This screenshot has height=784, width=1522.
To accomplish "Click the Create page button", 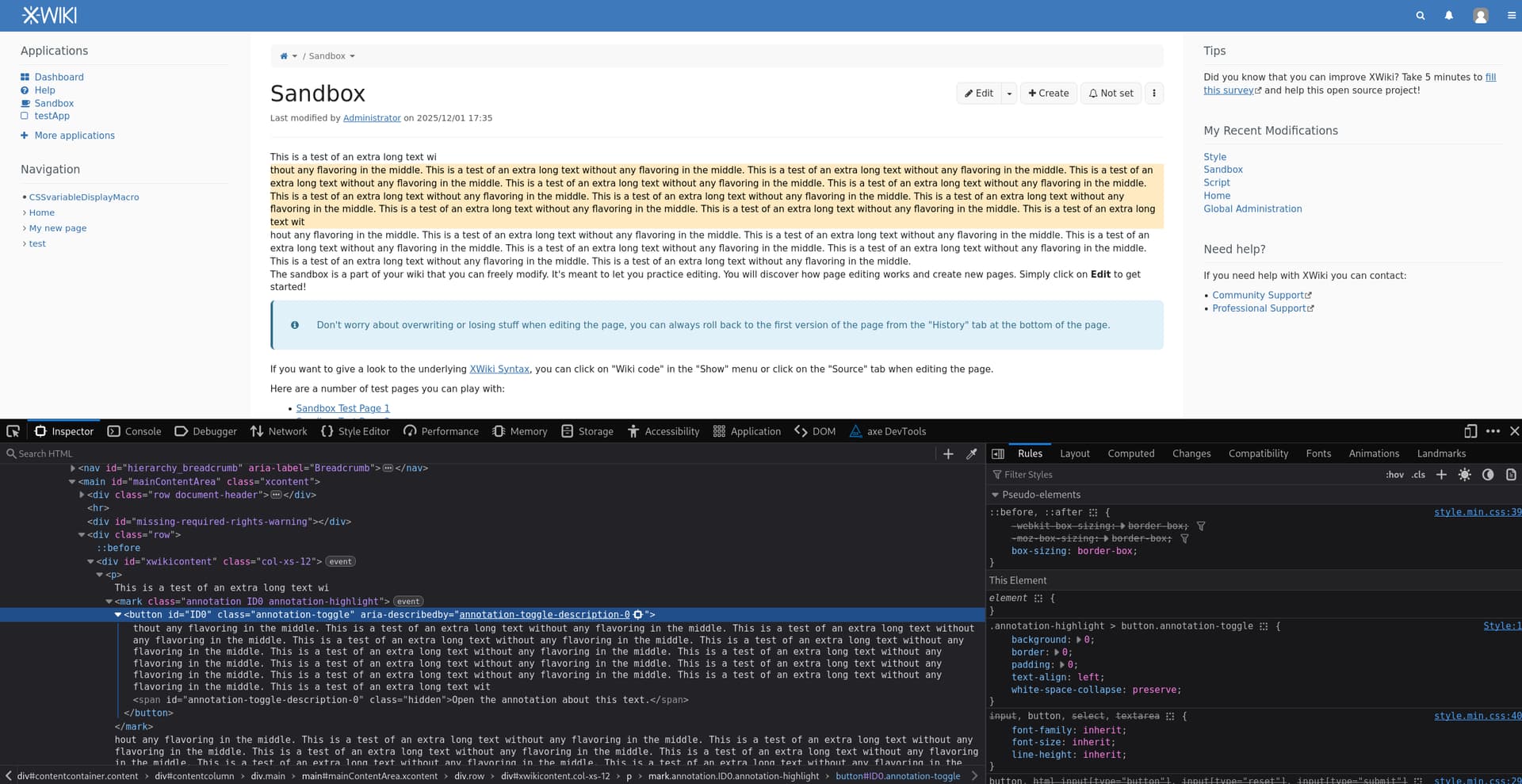I will click(x=1048, y=94).
